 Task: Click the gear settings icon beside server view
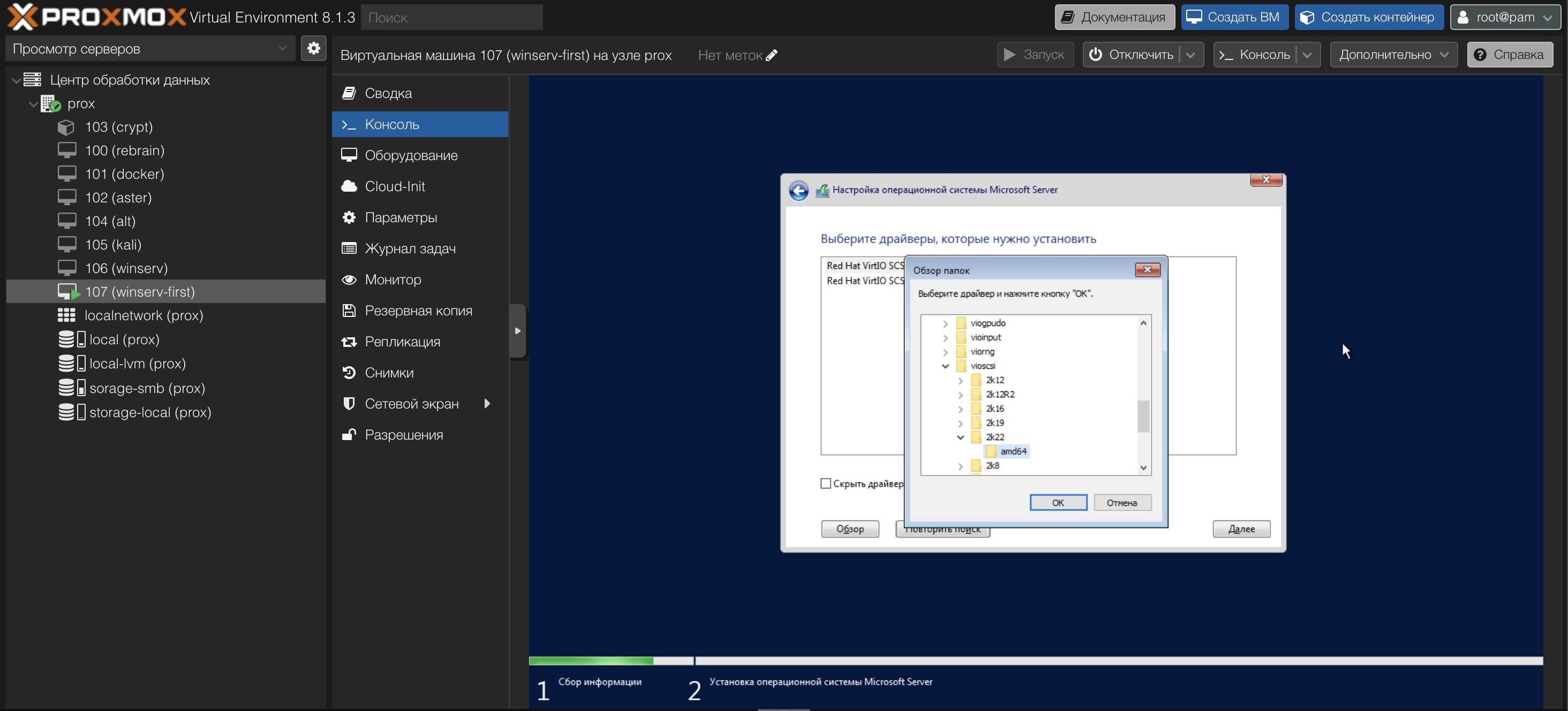pyautogui.click(x=313, y=48)
